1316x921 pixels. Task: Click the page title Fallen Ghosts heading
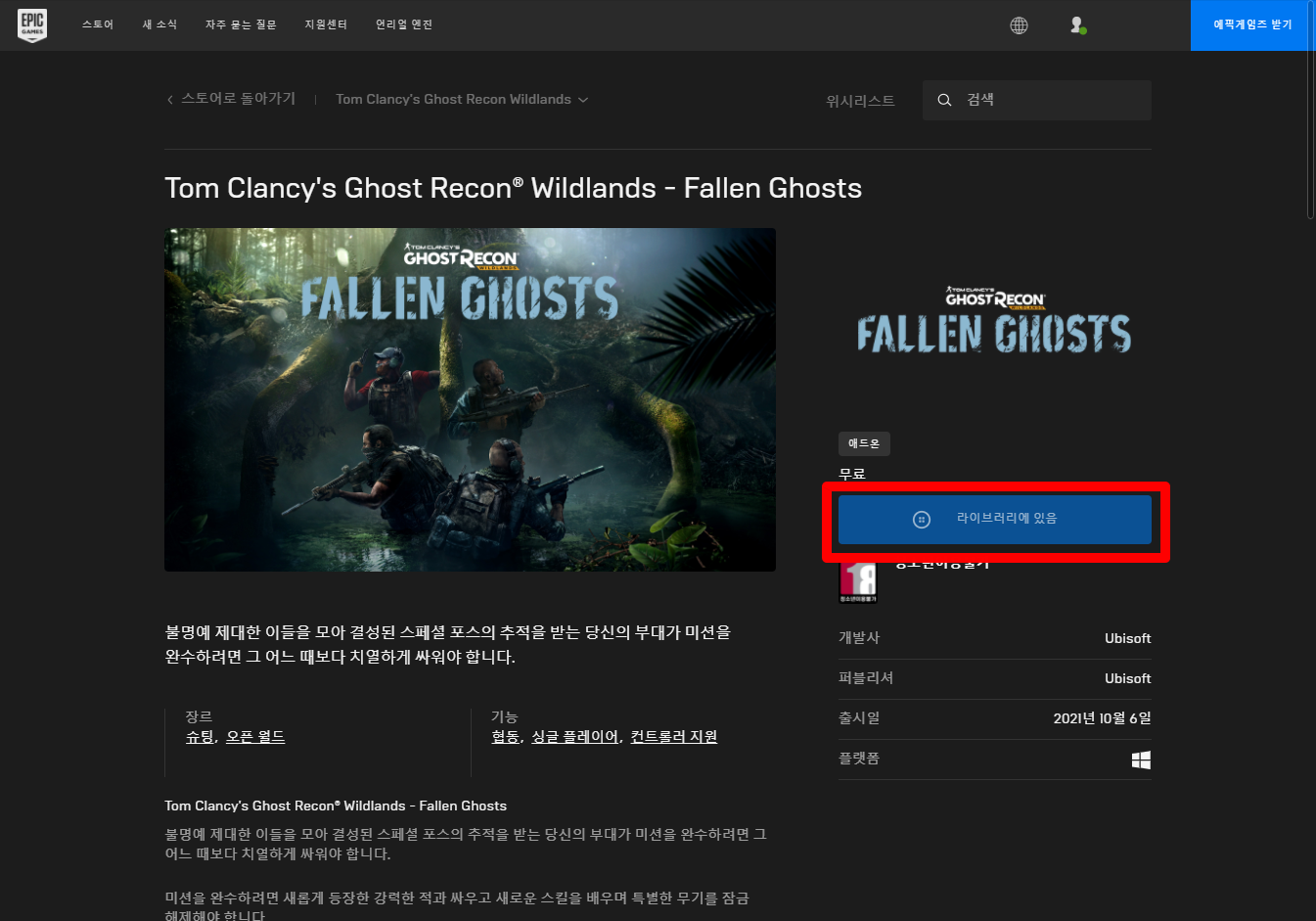tap(513, 188)
